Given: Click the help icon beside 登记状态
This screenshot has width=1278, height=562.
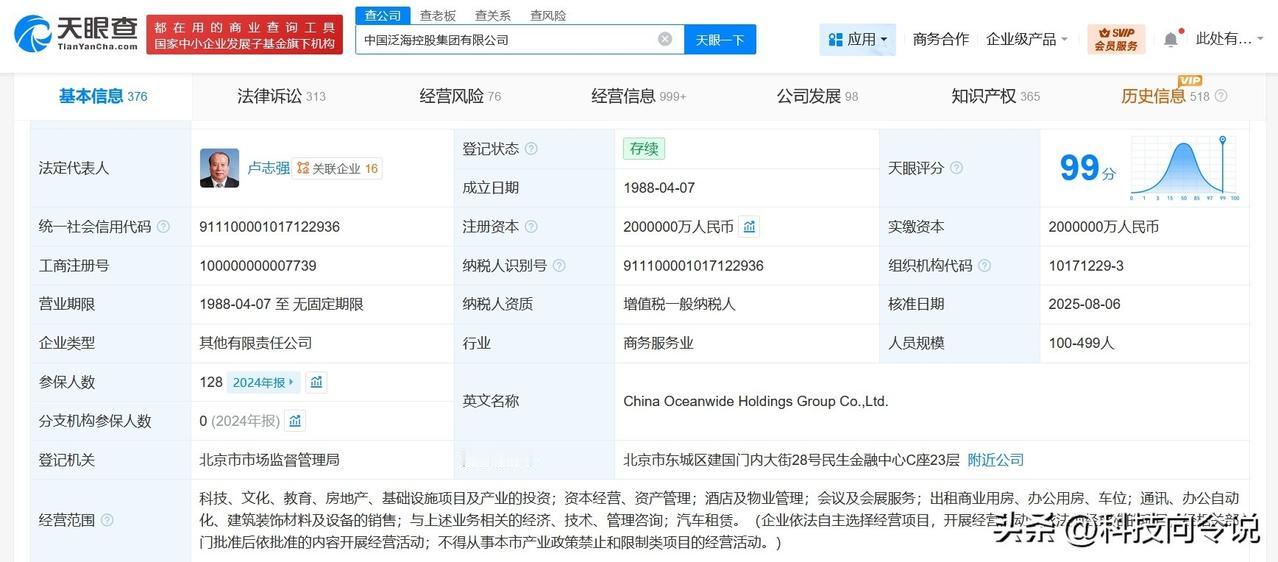Looking at the screenshot, I should click(531, 148).
